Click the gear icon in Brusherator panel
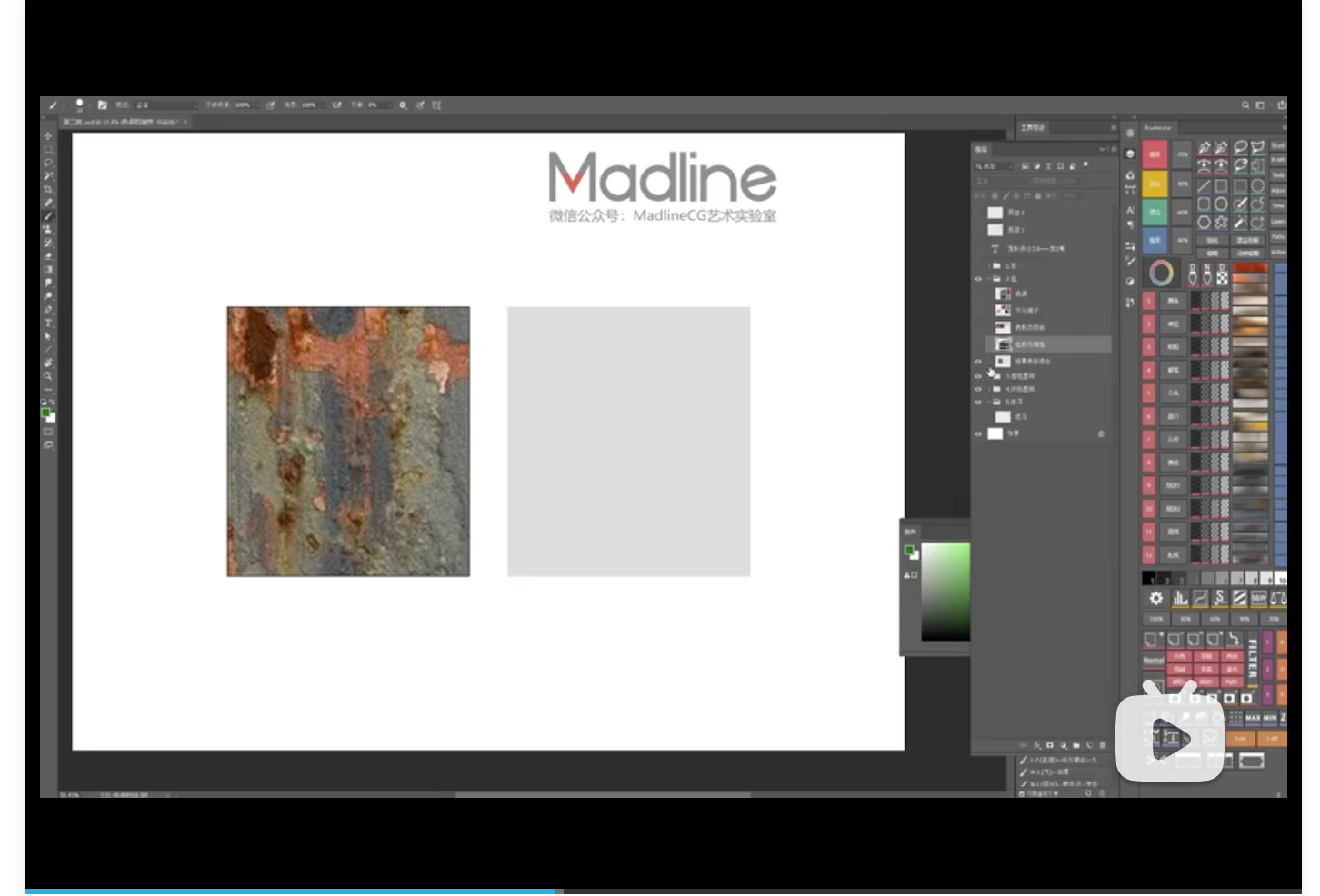The height and width of the screenshot is (896, 1320). pyautogui.click(x=1155, y=598)
